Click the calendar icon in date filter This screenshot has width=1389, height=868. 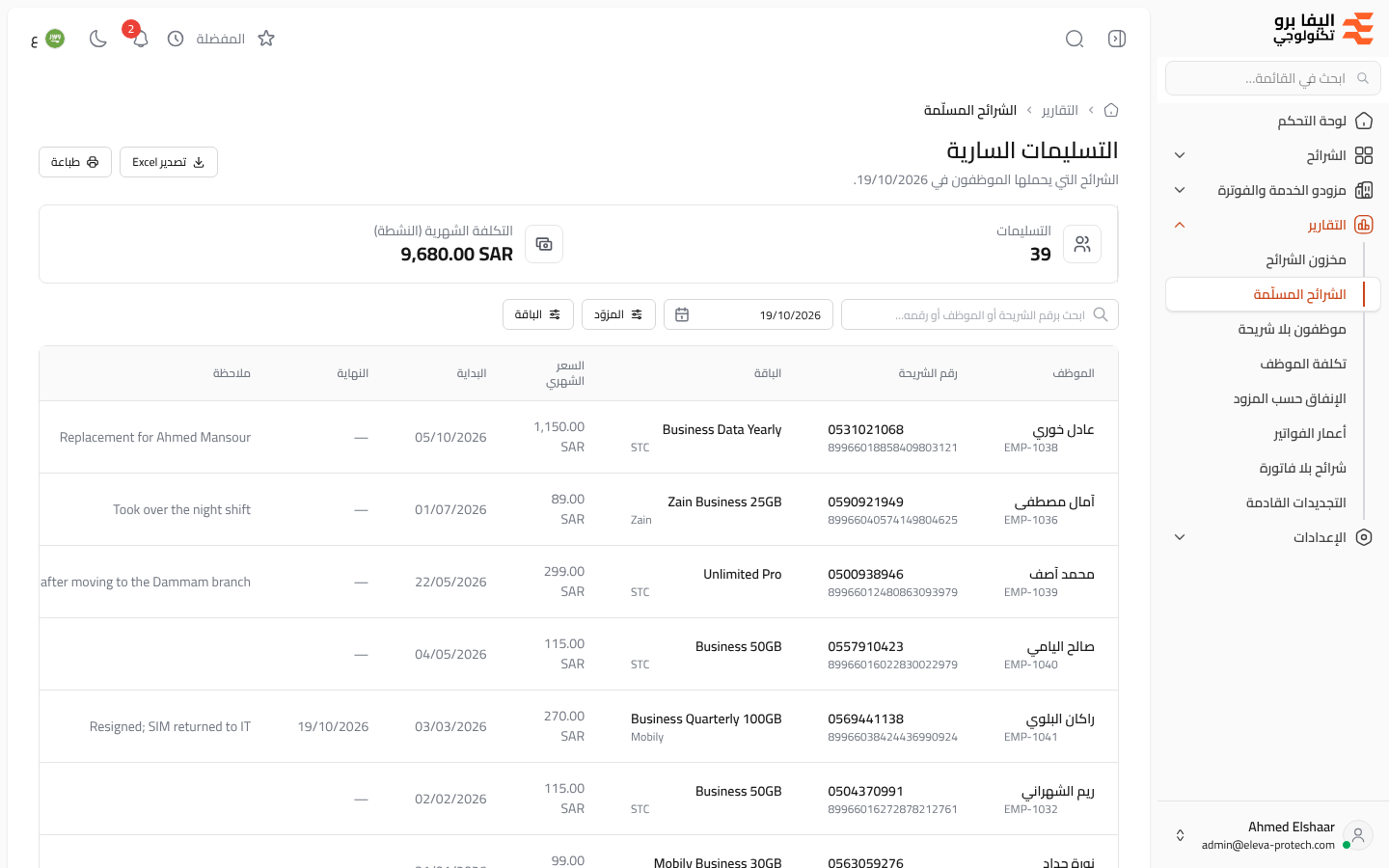(x=682, y=314)
